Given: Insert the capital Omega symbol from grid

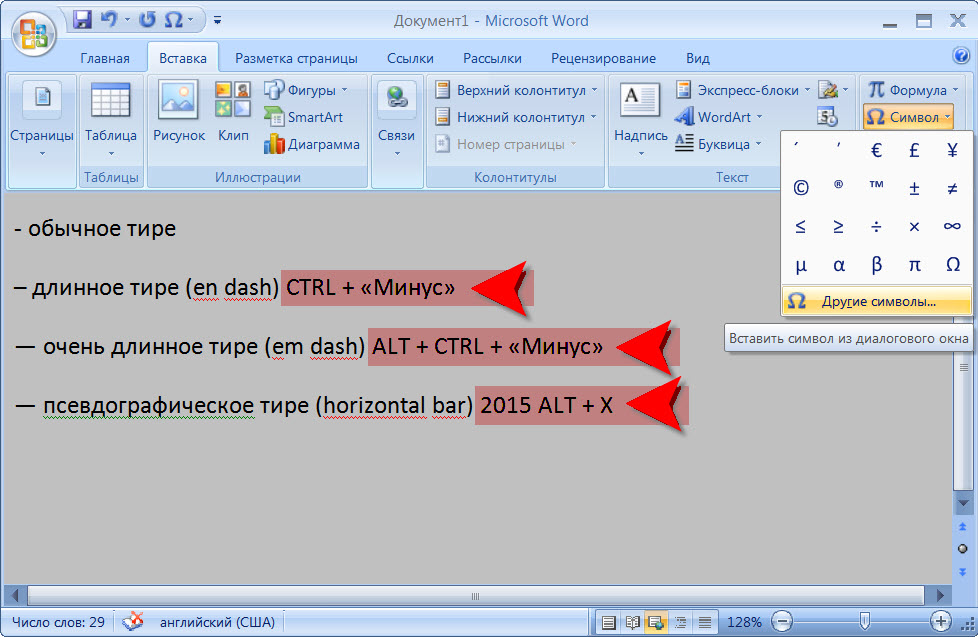Looking at the screenshot, I should tap(952, 265).
